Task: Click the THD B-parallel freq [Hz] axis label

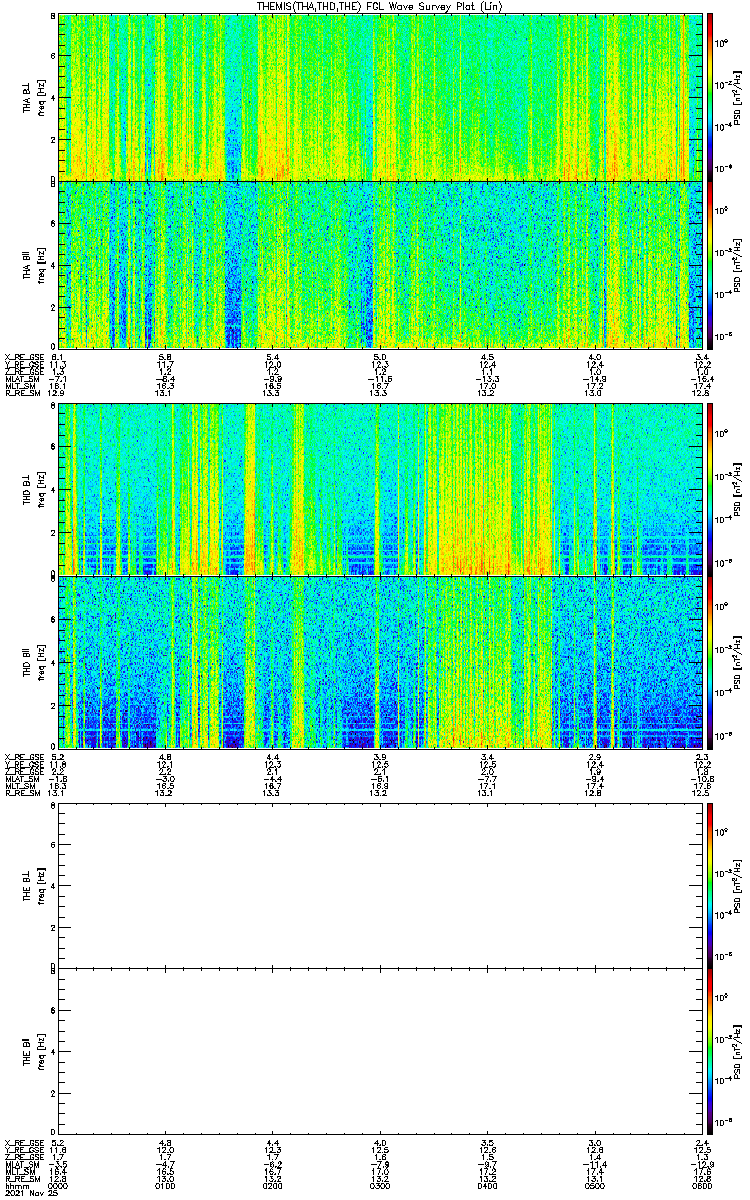Action: pos(44,662)
